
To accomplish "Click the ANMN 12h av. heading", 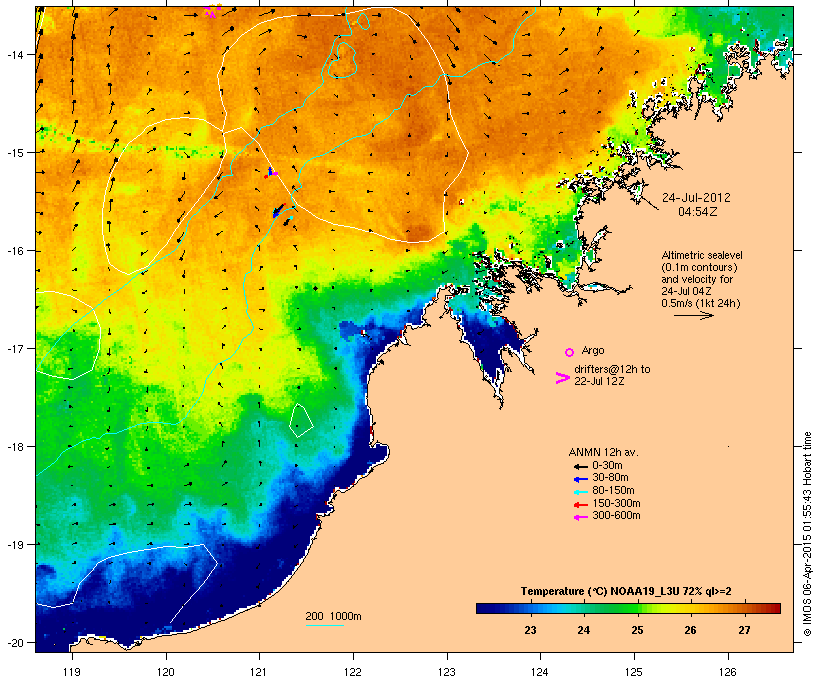I will (x=603, y=452).
